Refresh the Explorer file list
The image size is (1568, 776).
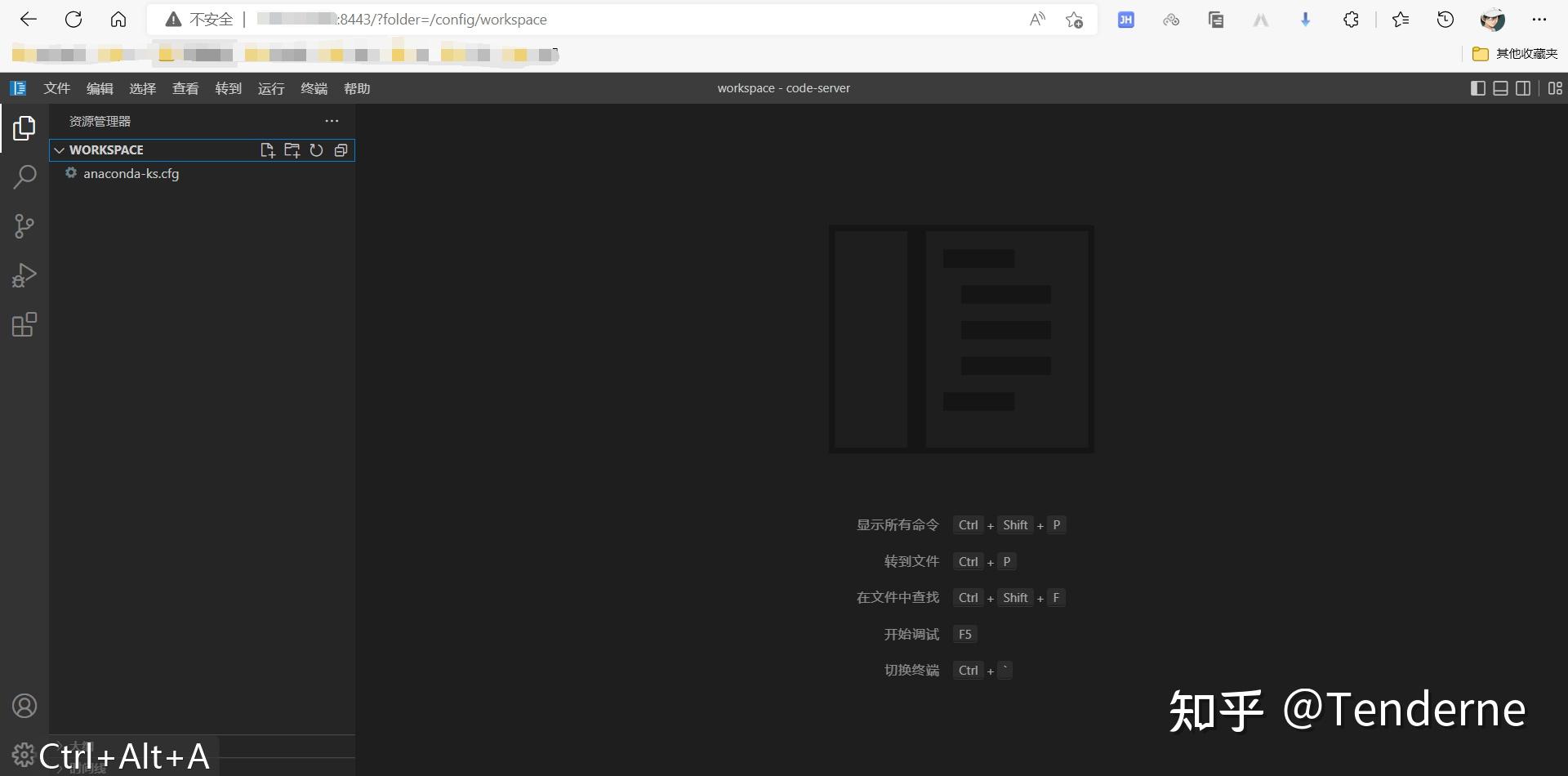click(316, 150)
